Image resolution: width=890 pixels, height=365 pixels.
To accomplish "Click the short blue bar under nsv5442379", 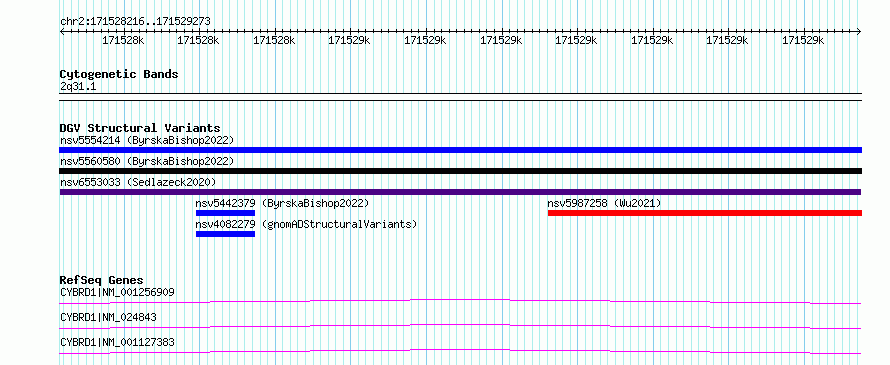I will click(225, 213).
